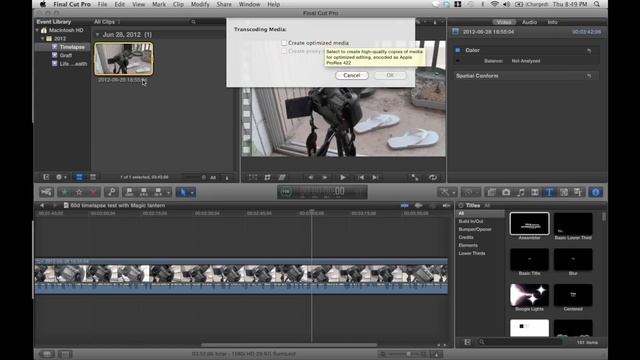Show the Themes browser
This screenshot has width=640, height=360.
tap(578, 192)
